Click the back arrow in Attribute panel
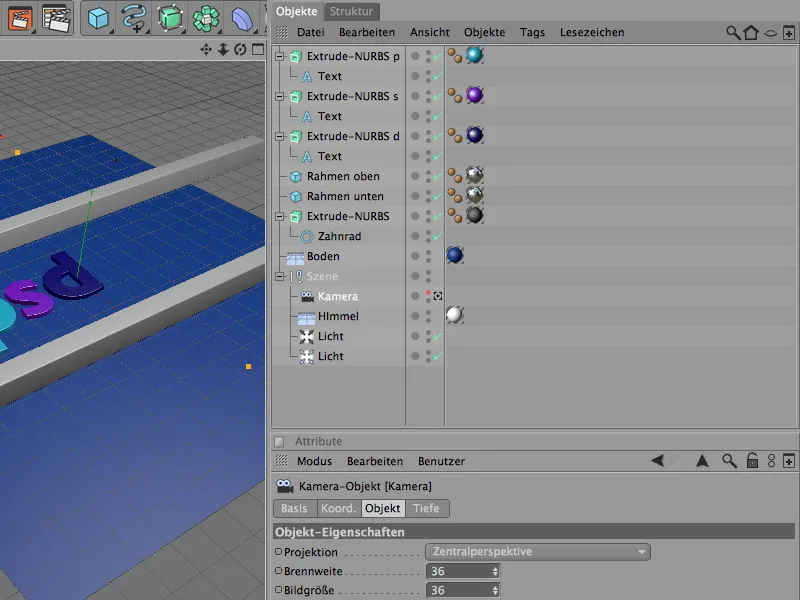The height and width of the screenshot is (600, 800). point(657,461)
